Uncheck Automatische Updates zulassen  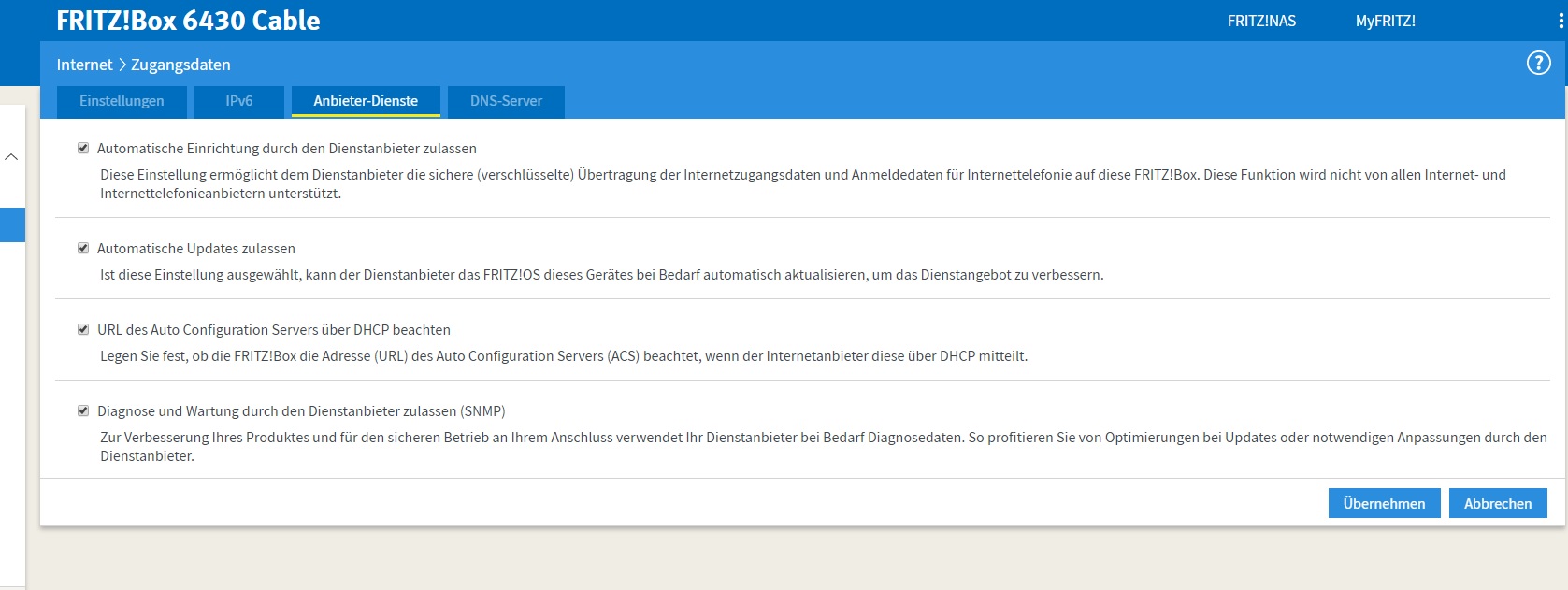(83, 249)
